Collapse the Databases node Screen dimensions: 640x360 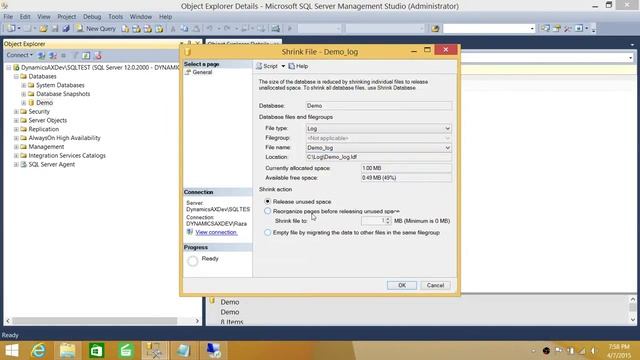[x=16, y=76]
